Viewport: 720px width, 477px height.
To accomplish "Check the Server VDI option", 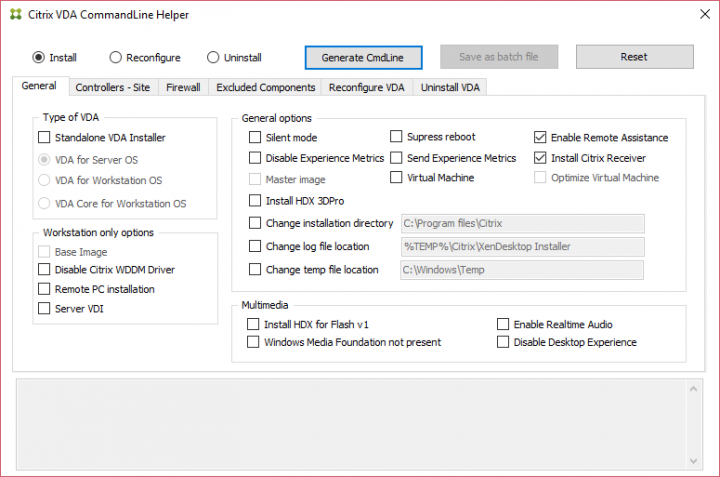I will click(44, 308).
